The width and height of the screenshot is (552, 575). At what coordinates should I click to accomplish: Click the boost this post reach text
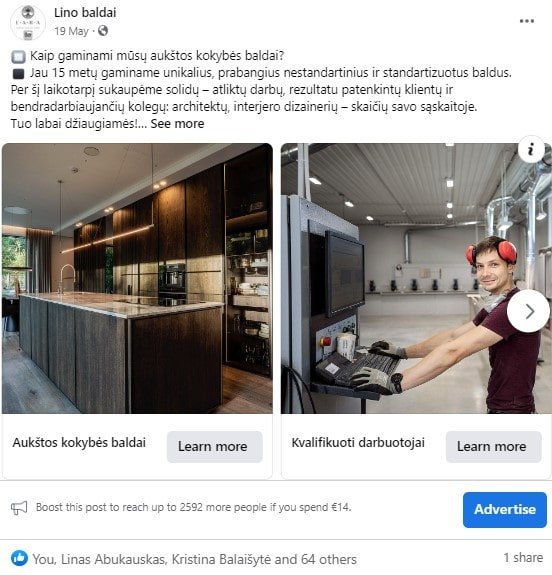pyautogui.click(x=194, y=508)
